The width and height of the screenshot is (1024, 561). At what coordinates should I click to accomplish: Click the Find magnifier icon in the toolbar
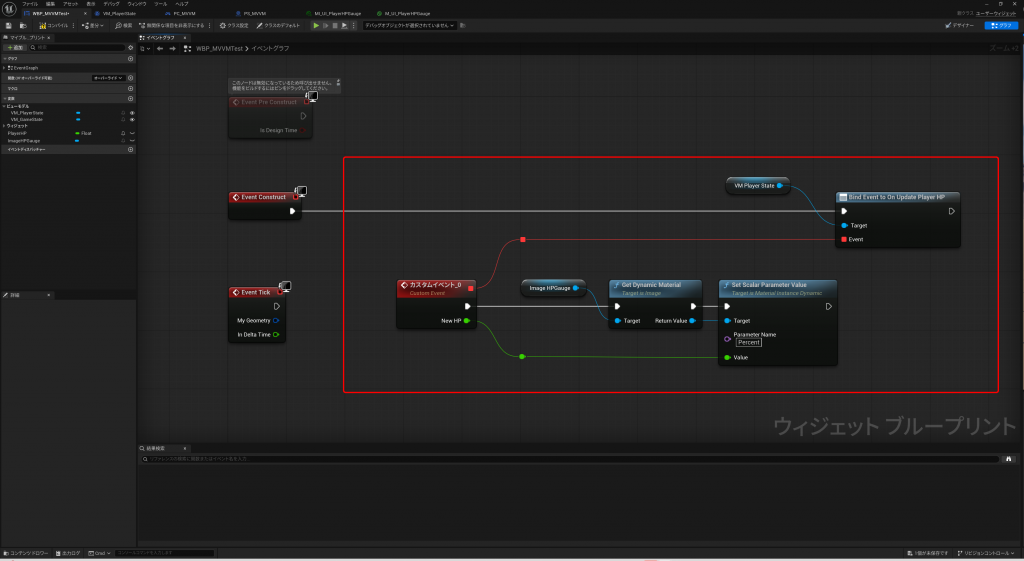pyautogui.click(x=121, y=25)
